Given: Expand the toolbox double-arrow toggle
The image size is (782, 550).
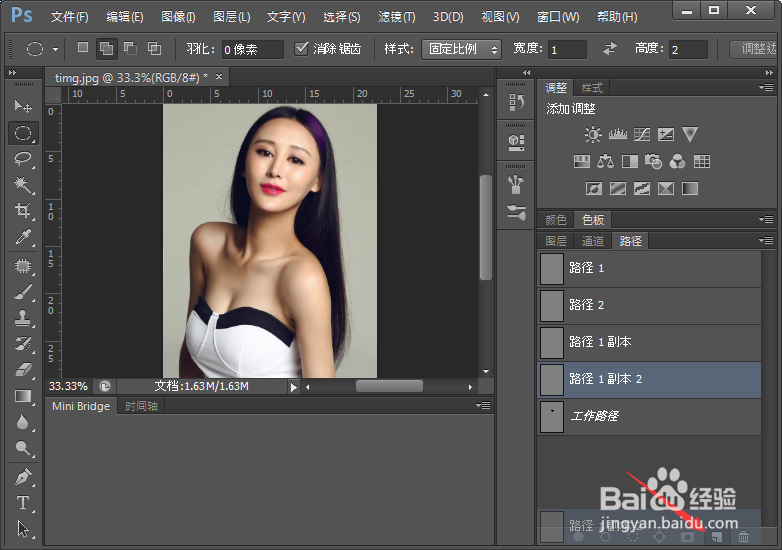Looking at the screenshot, I should (x=12, y=72).
